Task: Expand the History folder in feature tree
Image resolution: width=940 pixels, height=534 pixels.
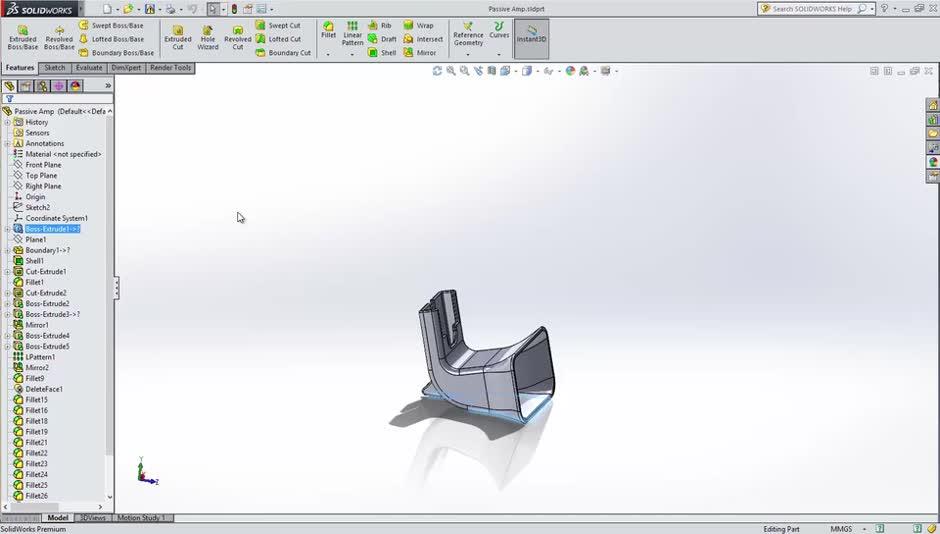Action: pyautogui.click(x=7, y=122)
